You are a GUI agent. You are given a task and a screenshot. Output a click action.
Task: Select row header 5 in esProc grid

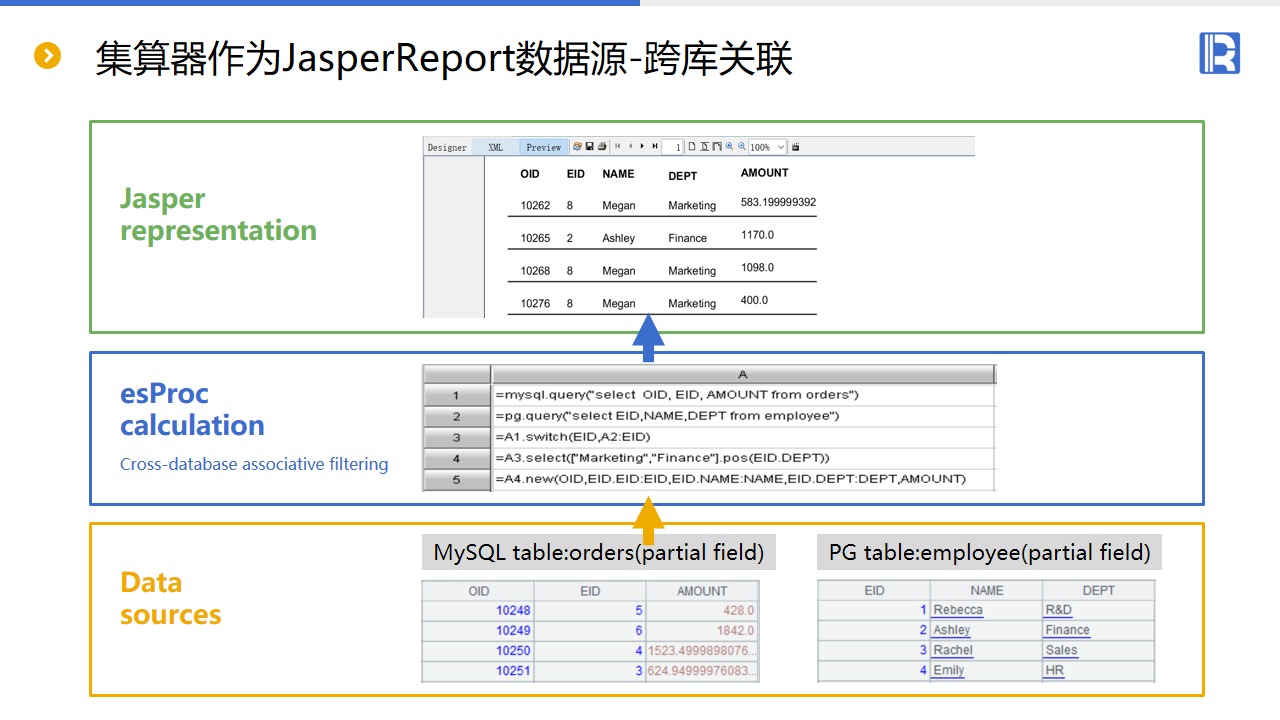457,479
